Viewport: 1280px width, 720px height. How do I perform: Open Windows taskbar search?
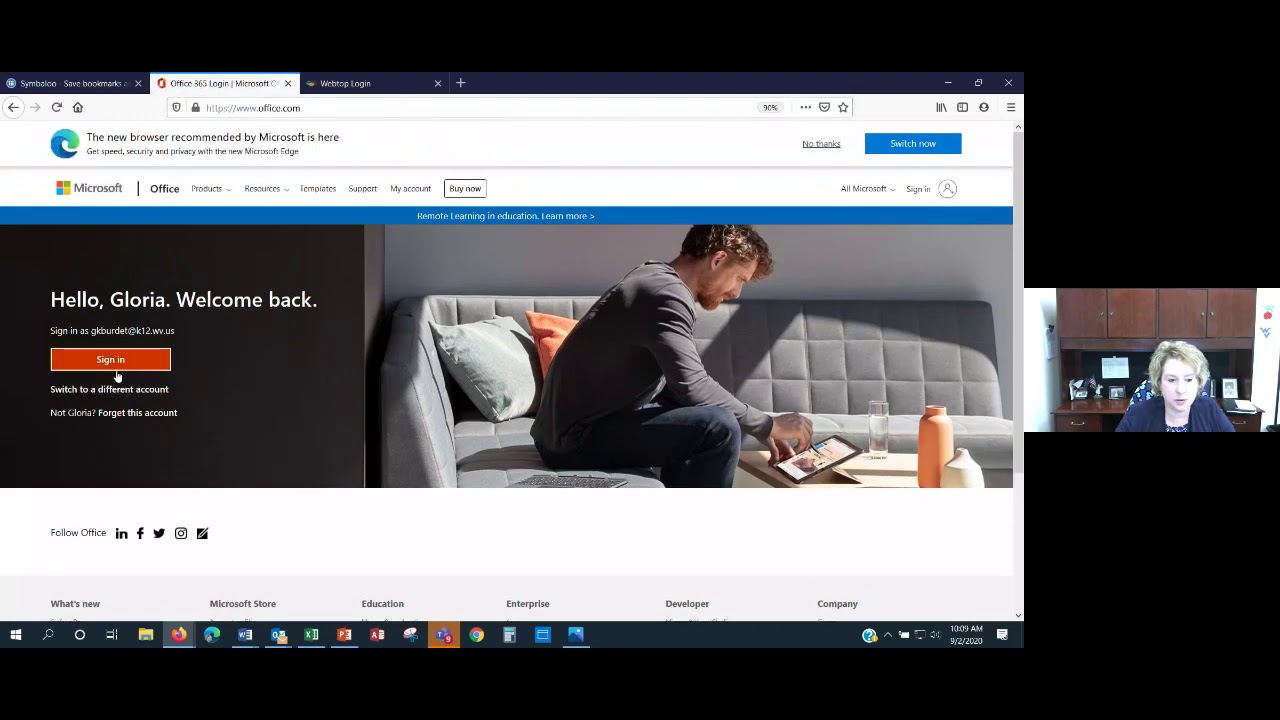[x=48, y=634]
